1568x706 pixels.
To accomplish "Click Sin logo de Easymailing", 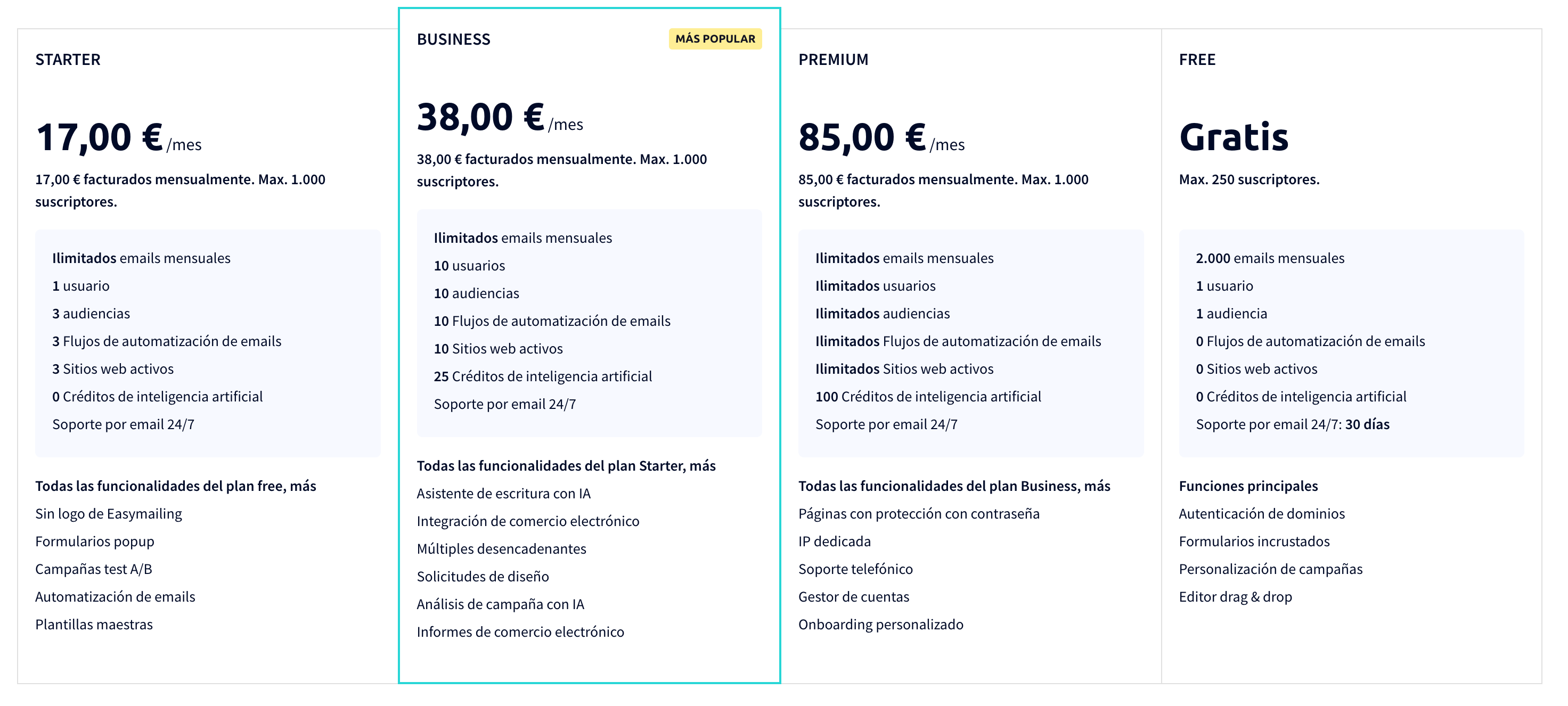I will click(x=109, y=514).
